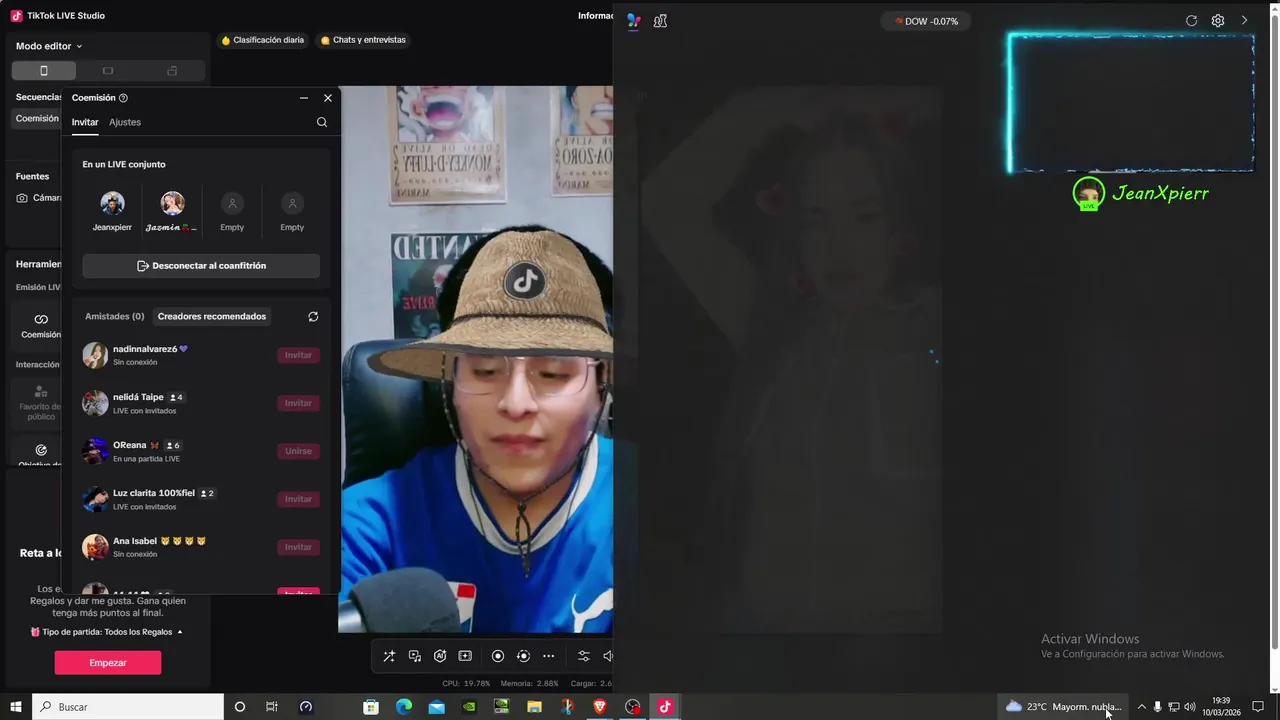Screen dimensions: 1280x720
Task: Search co-hosts with the magnifier icon
Action: pos(322,122)
